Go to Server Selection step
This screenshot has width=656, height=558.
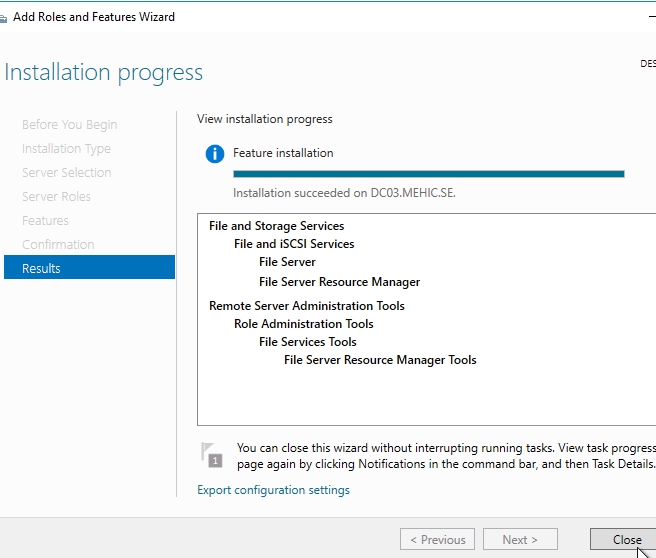pos(66,173)
